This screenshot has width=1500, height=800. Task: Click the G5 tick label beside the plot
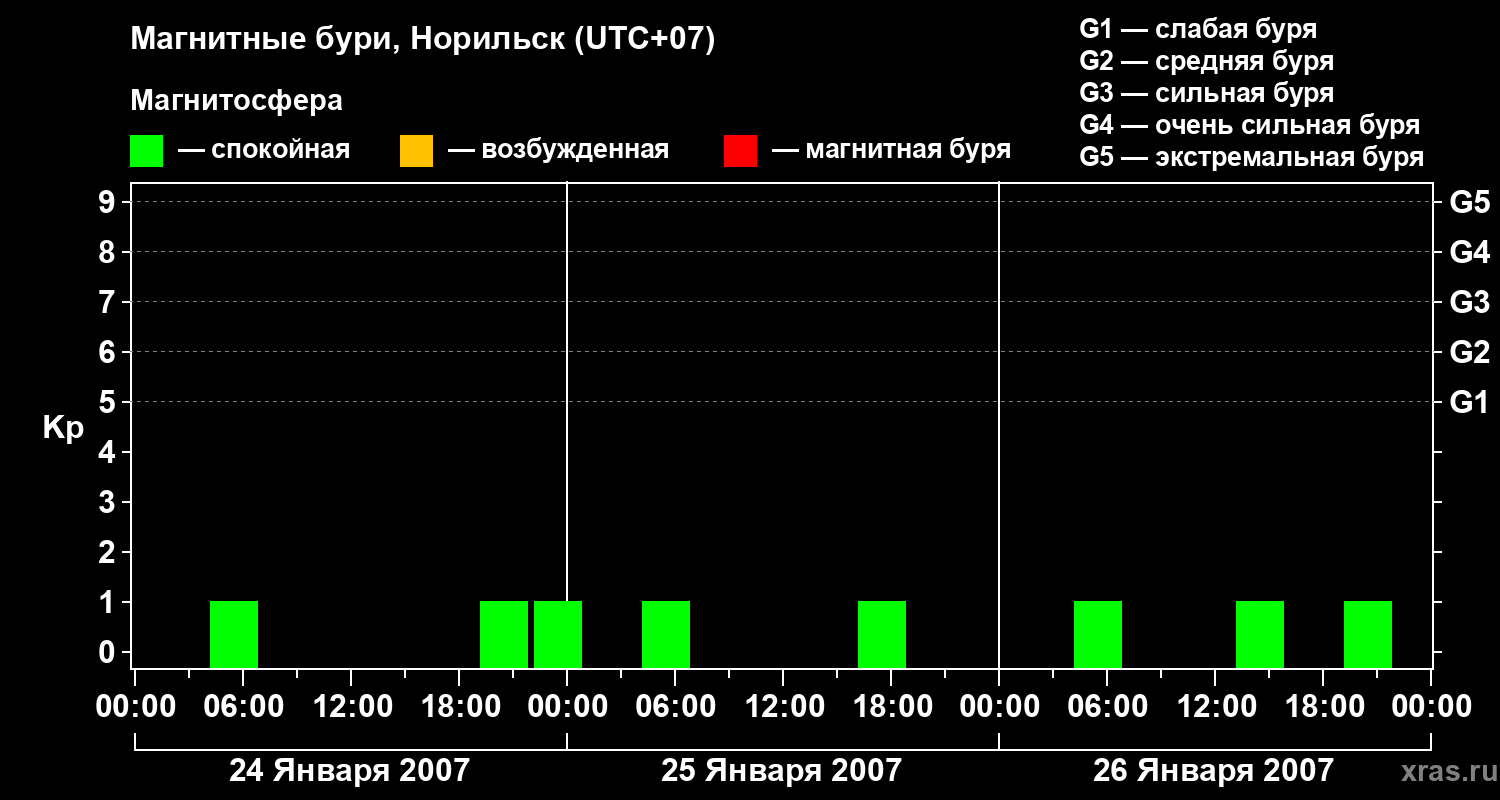click(x=1470, y=202)
